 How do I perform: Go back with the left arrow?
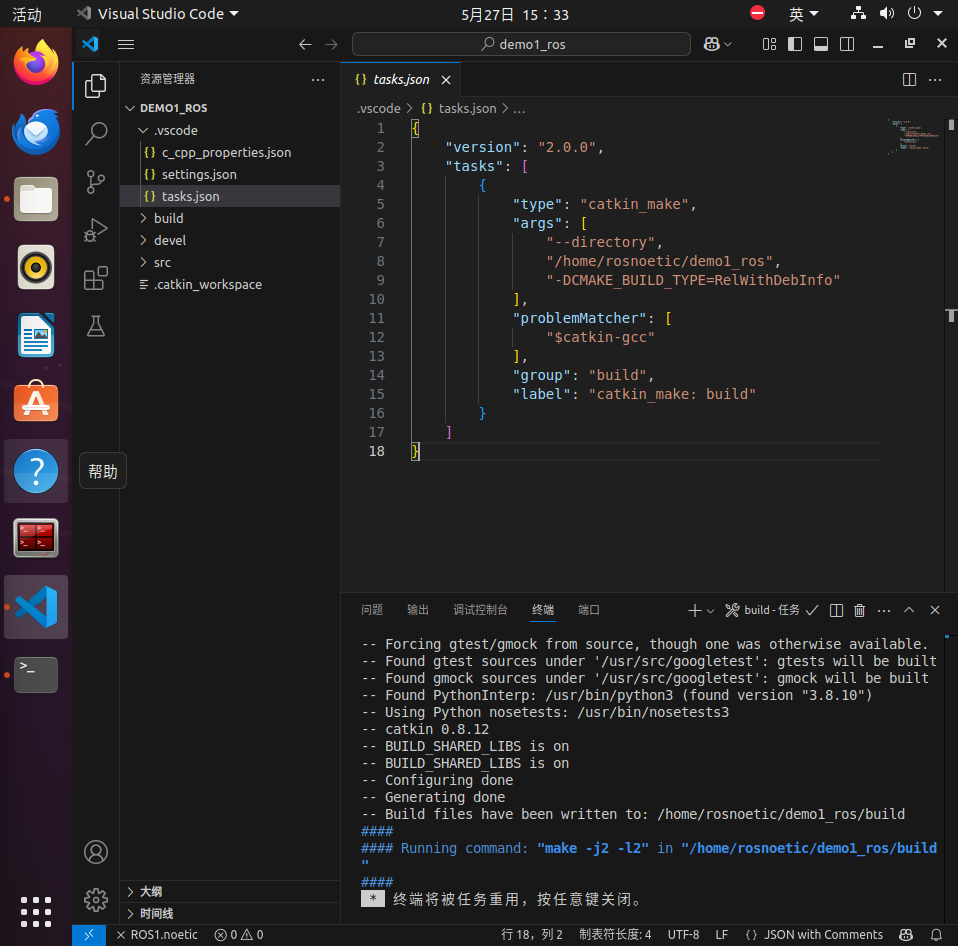(x=305, y=45)
